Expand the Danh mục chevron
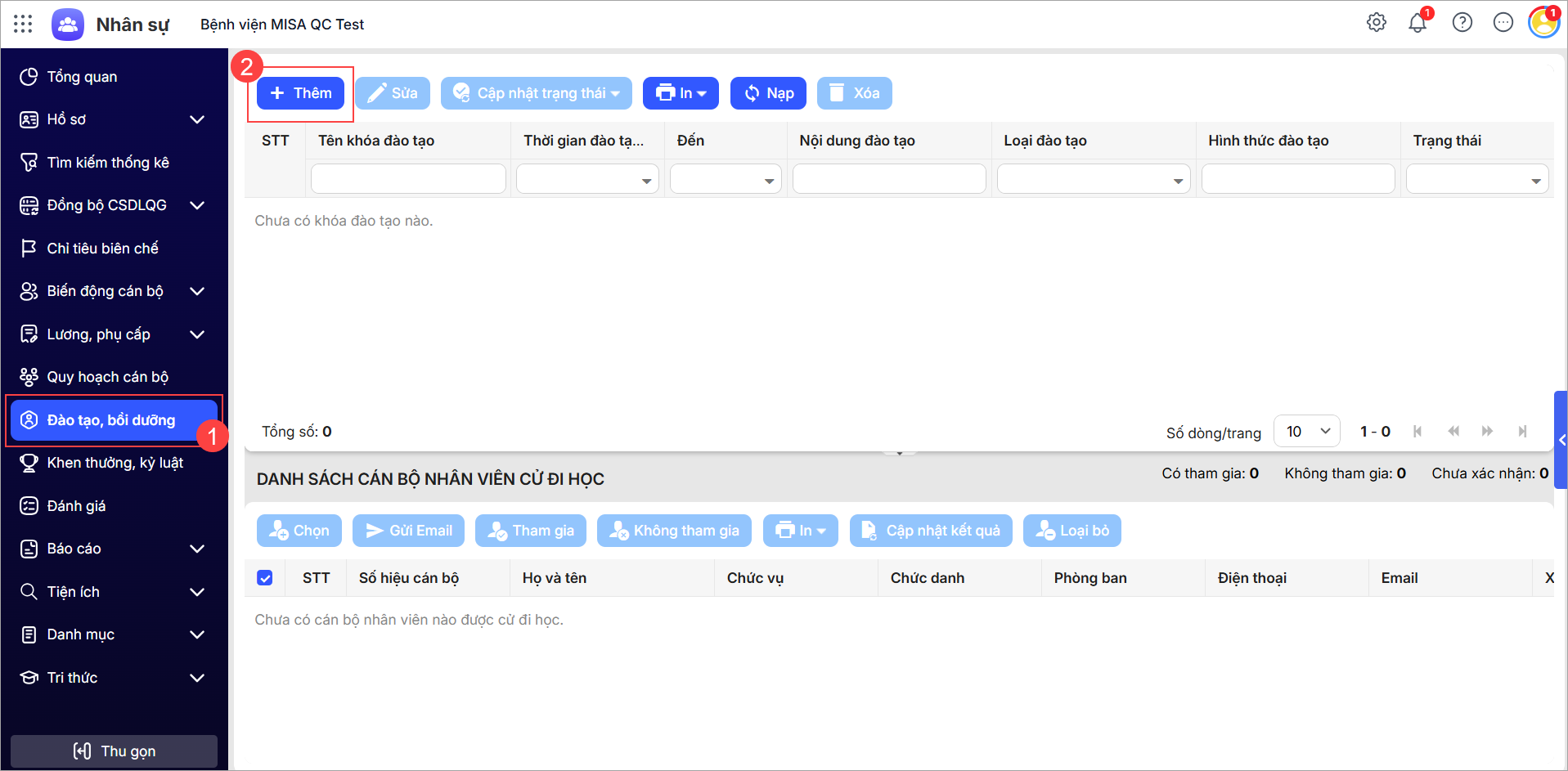The width and height of the screenshot is (1568, 771). pyautogui.click(x=197, y=634)
